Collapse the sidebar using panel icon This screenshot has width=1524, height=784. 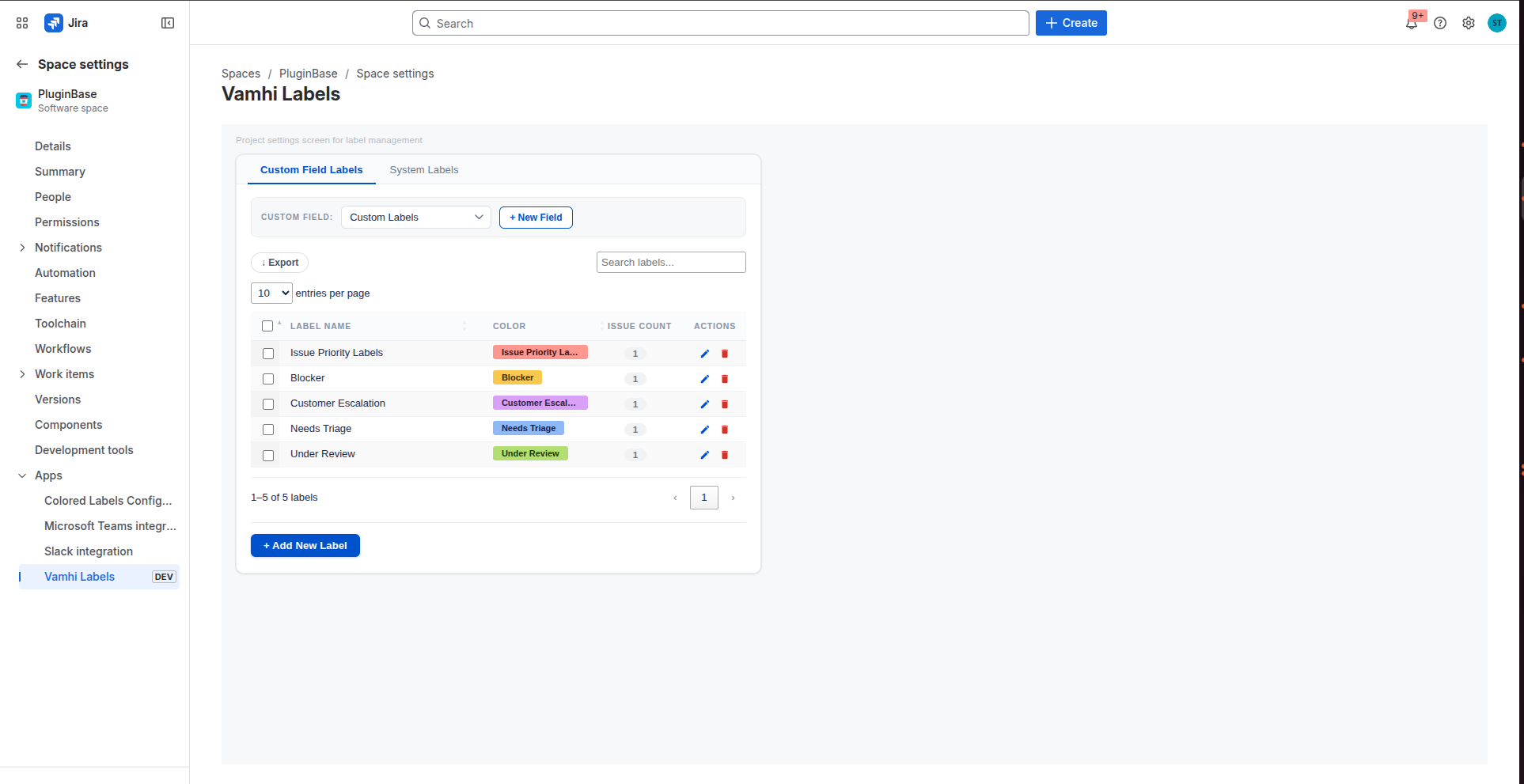tap(168, 23)
